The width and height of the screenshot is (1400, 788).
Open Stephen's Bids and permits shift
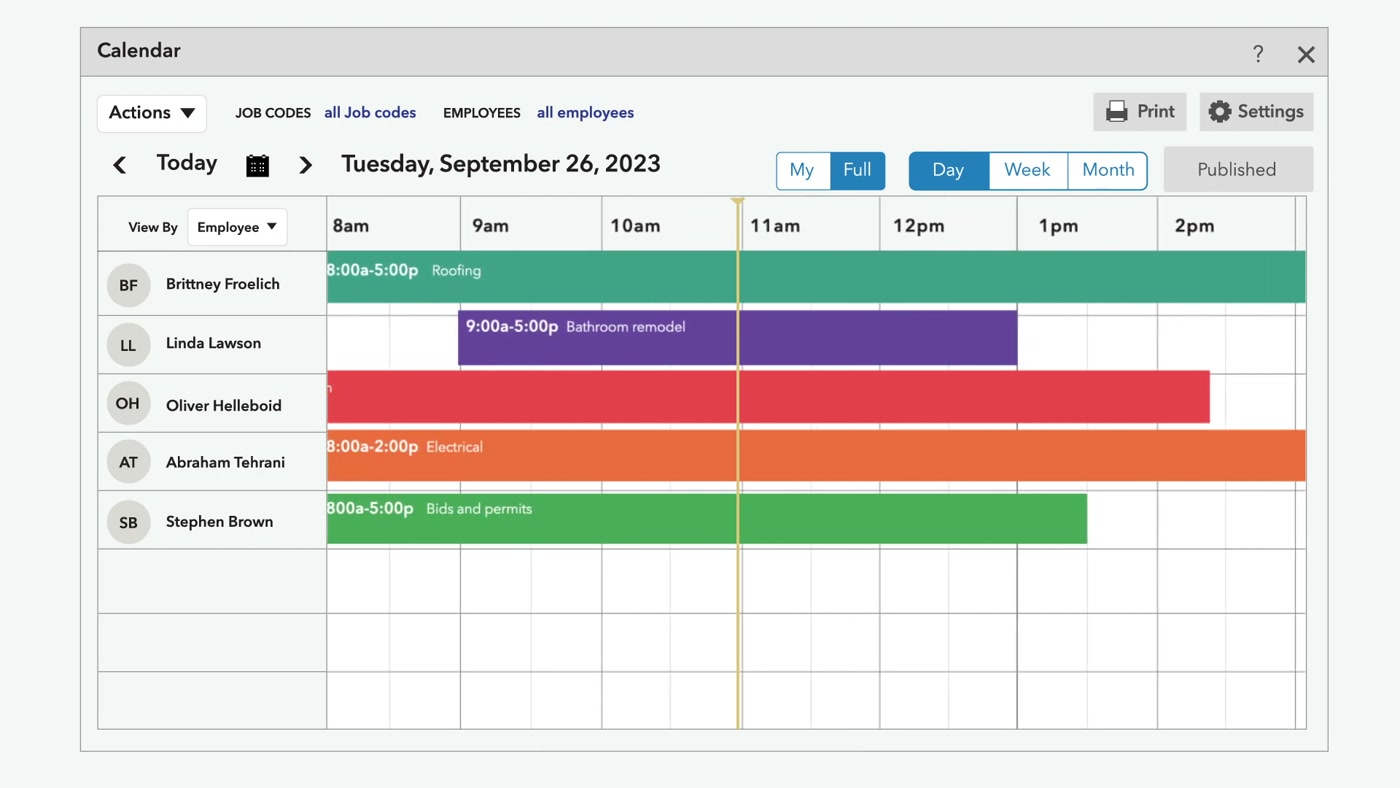[x=707, y=518]
